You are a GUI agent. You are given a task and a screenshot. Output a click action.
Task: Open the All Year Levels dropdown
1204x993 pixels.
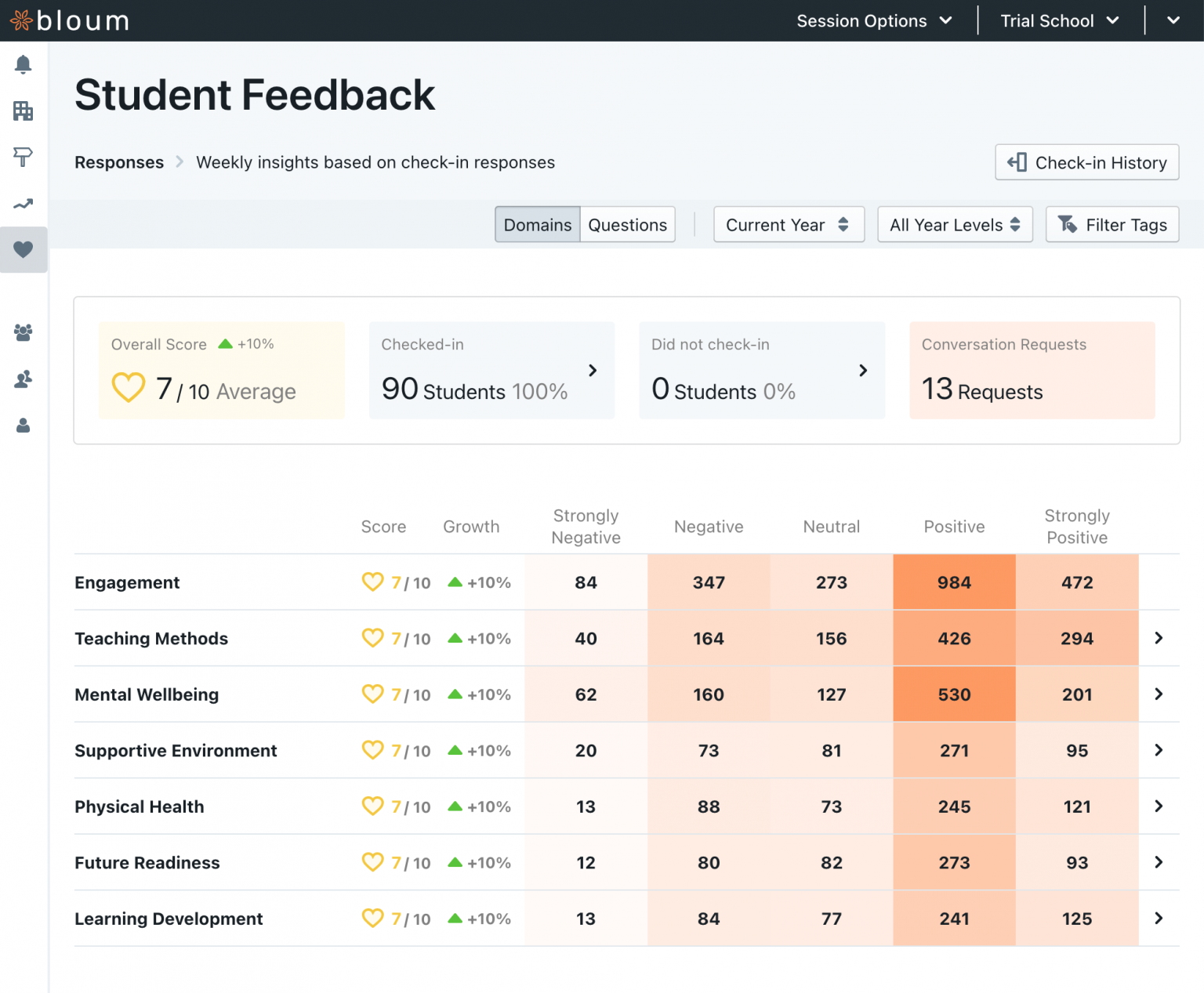954,225
